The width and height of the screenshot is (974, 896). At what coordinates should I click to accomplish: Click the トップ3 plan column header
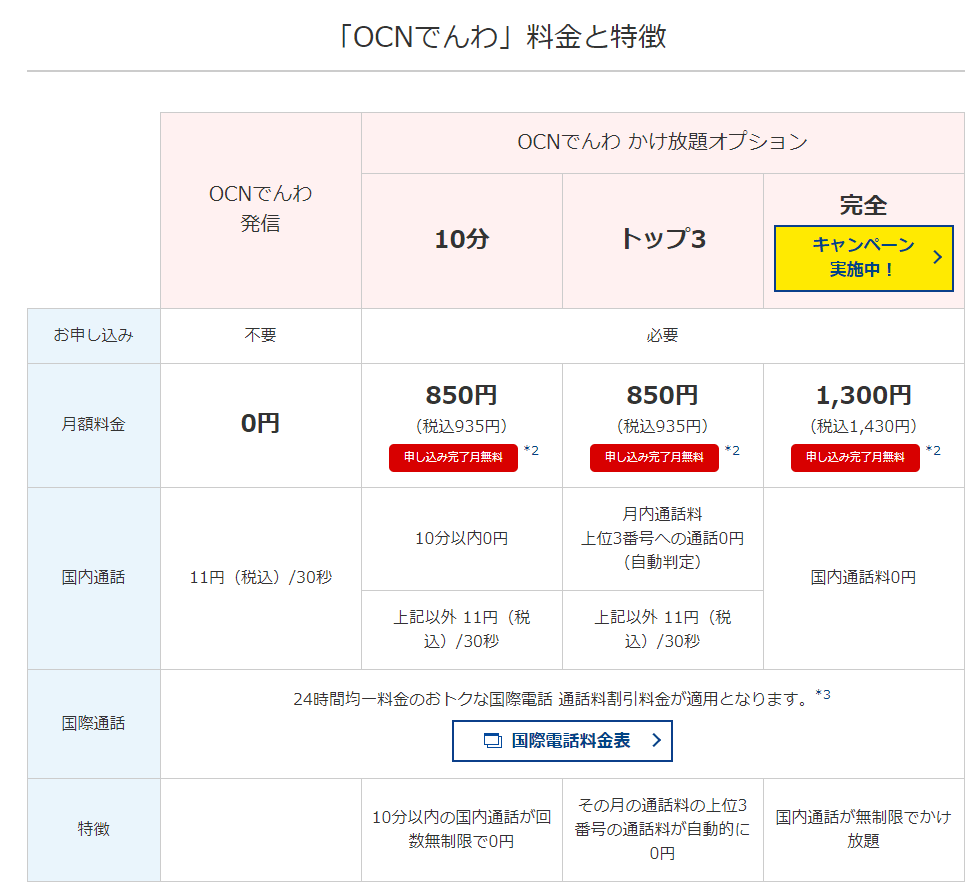pos(663,240)
